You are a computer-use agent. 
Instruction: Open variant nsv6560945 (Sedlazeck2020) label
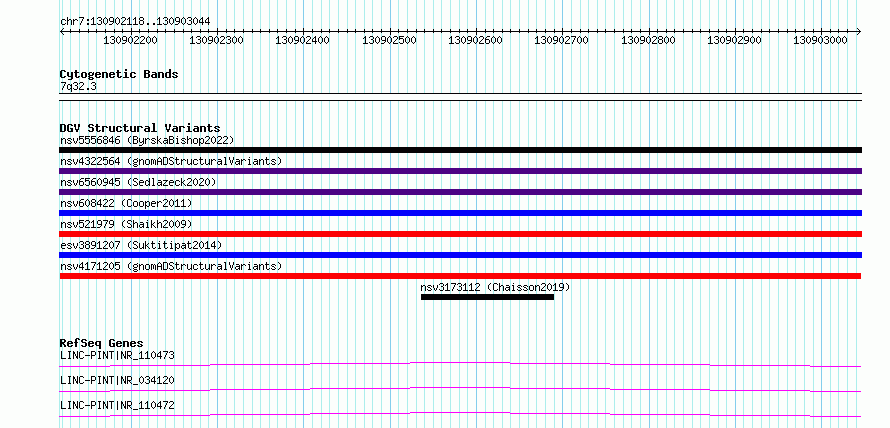138,182
